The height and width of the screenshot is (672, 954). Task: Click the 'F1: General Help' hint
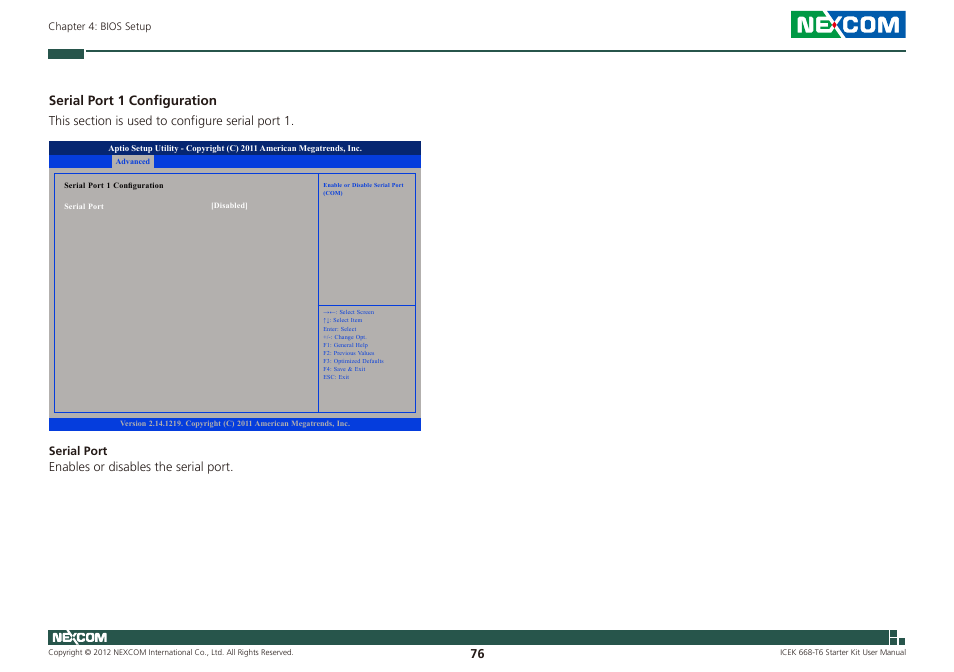pos(346,345)
